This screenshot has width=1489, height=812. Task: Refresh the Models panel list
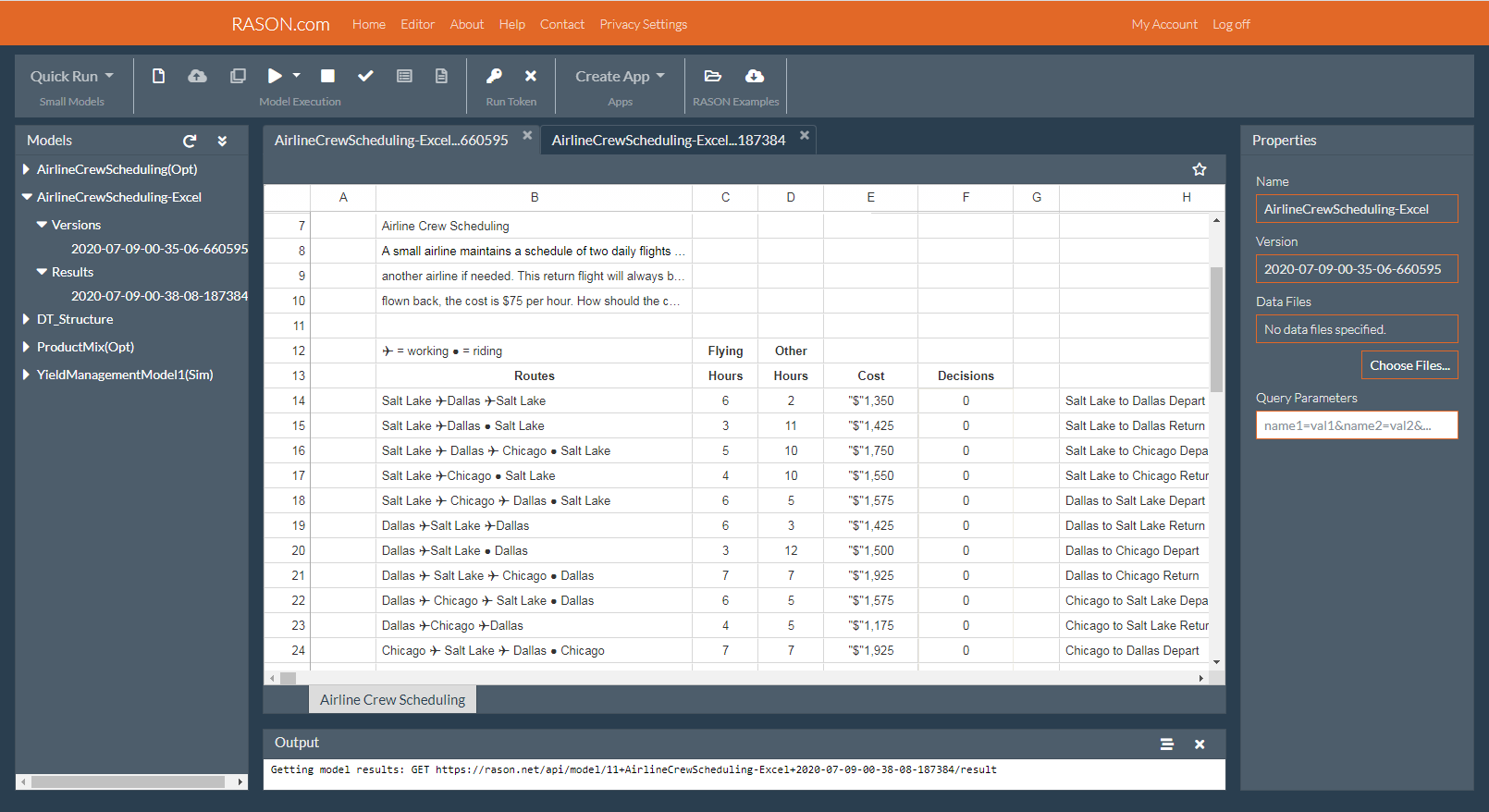tap(190, 141)
